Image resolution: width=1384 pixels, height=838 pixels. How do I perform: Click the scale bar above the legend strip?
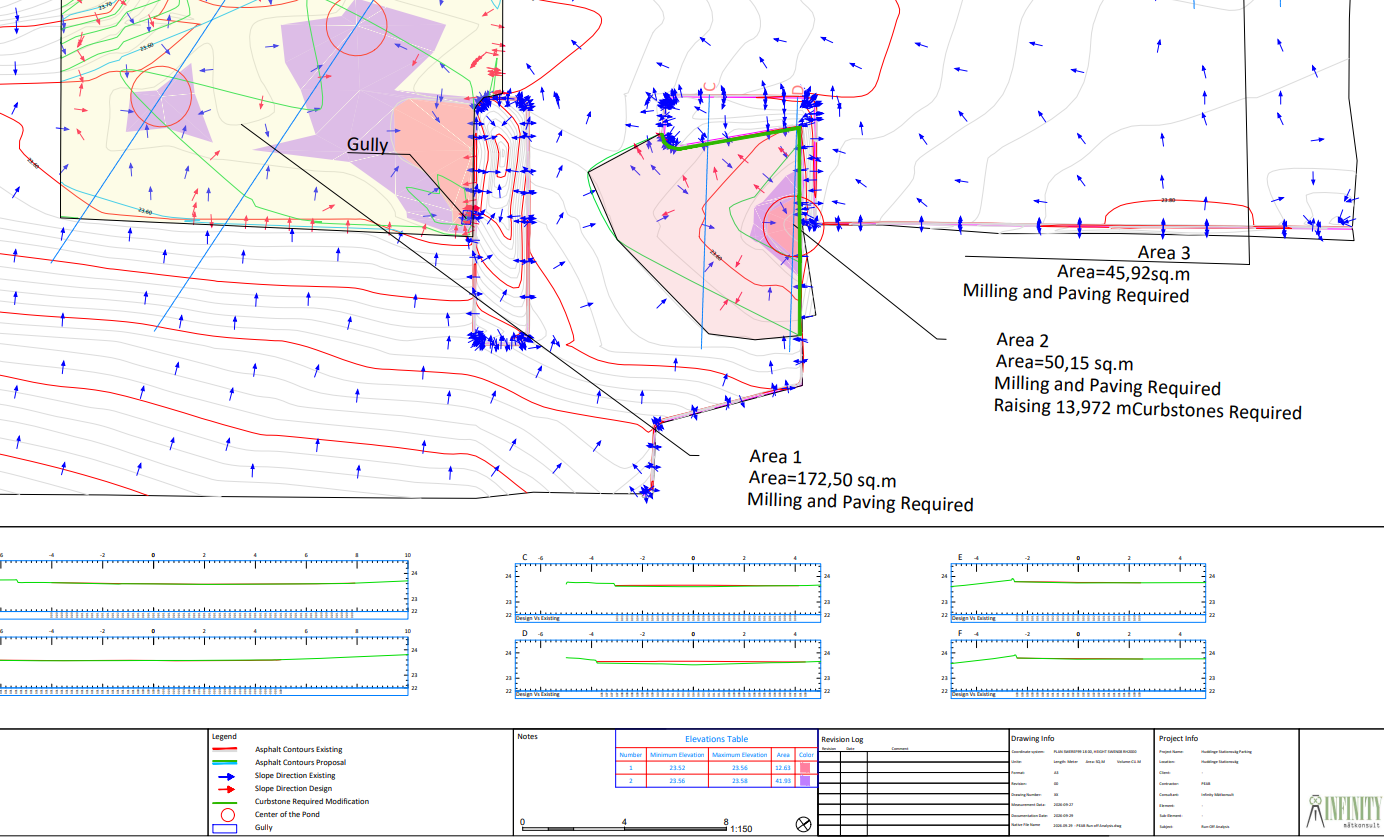click(x=625, y=829)
